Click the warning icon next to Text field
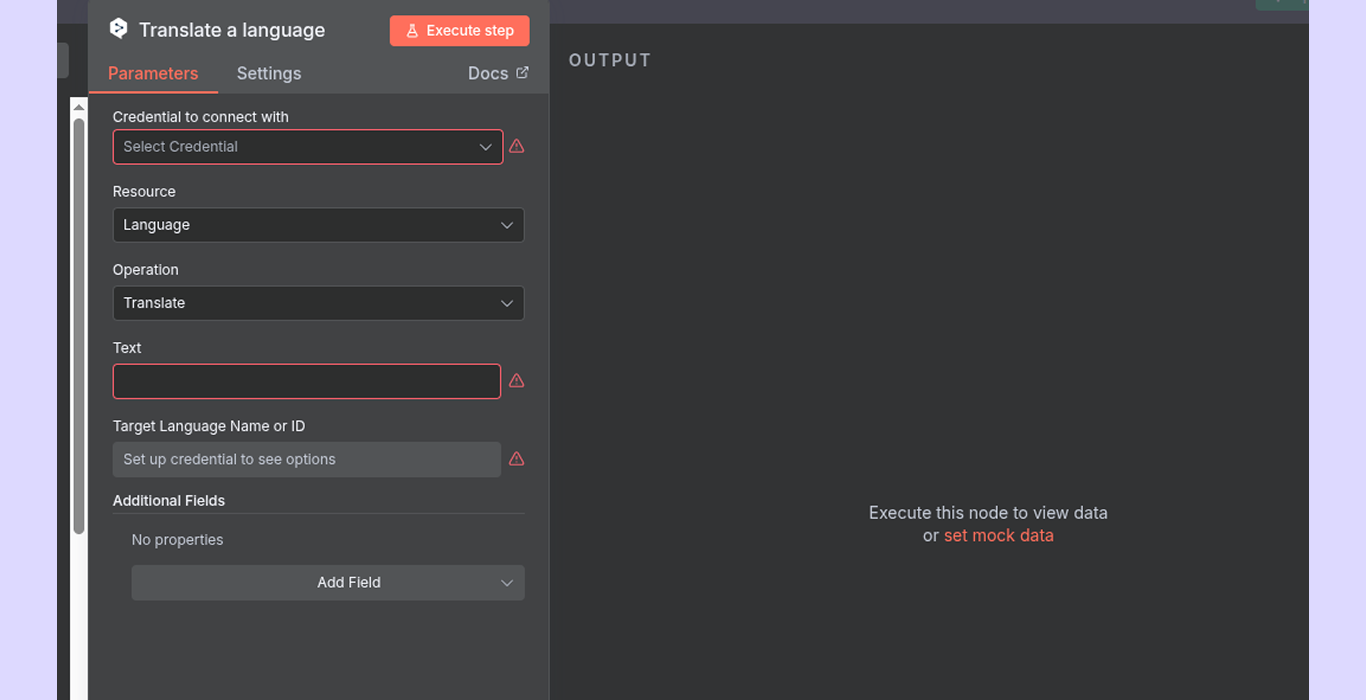The height and width of the screenshot is (700, 1366). pyautogui.click(x=516, y=380)
